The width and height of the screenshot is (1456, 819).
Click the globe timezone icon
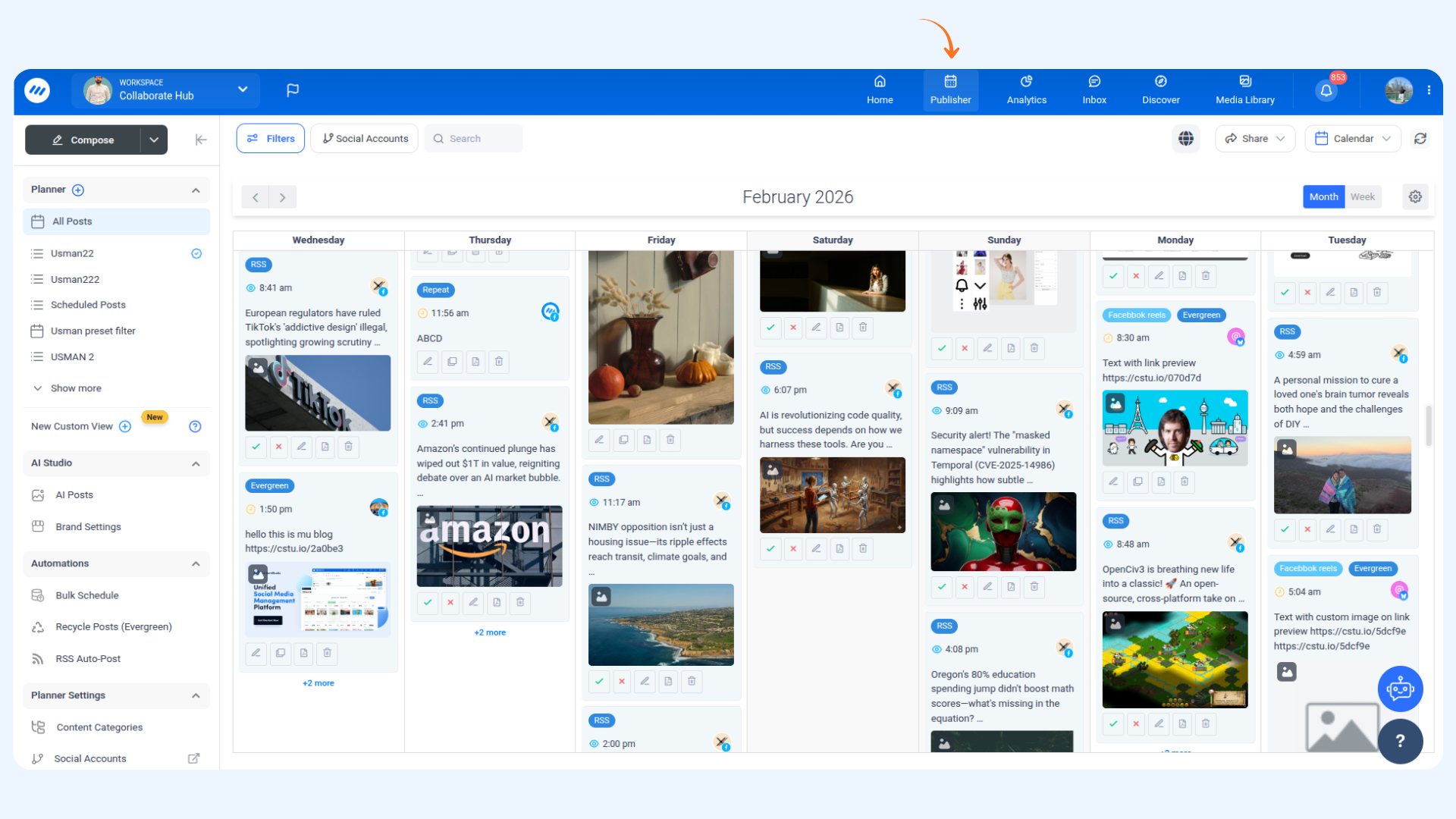coord(1186,139)
